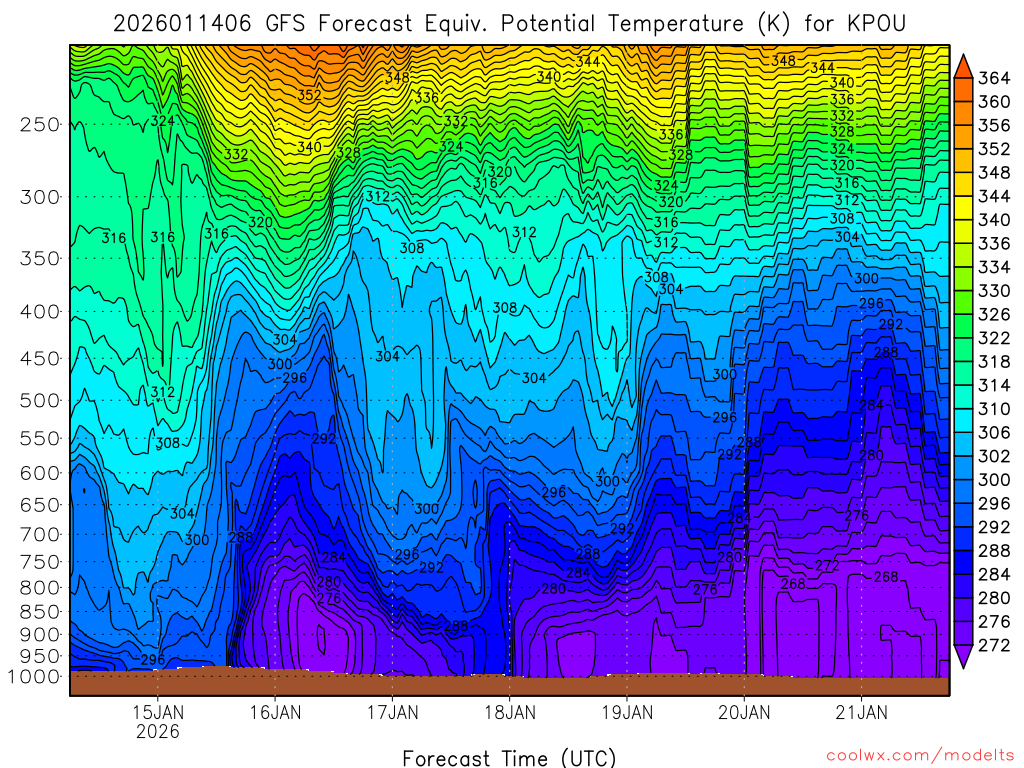Image resolution: width=1024 pixels, height=768 pixels.
Task: Click the orange top arrow of the colorbar
Action: point(963,67)
